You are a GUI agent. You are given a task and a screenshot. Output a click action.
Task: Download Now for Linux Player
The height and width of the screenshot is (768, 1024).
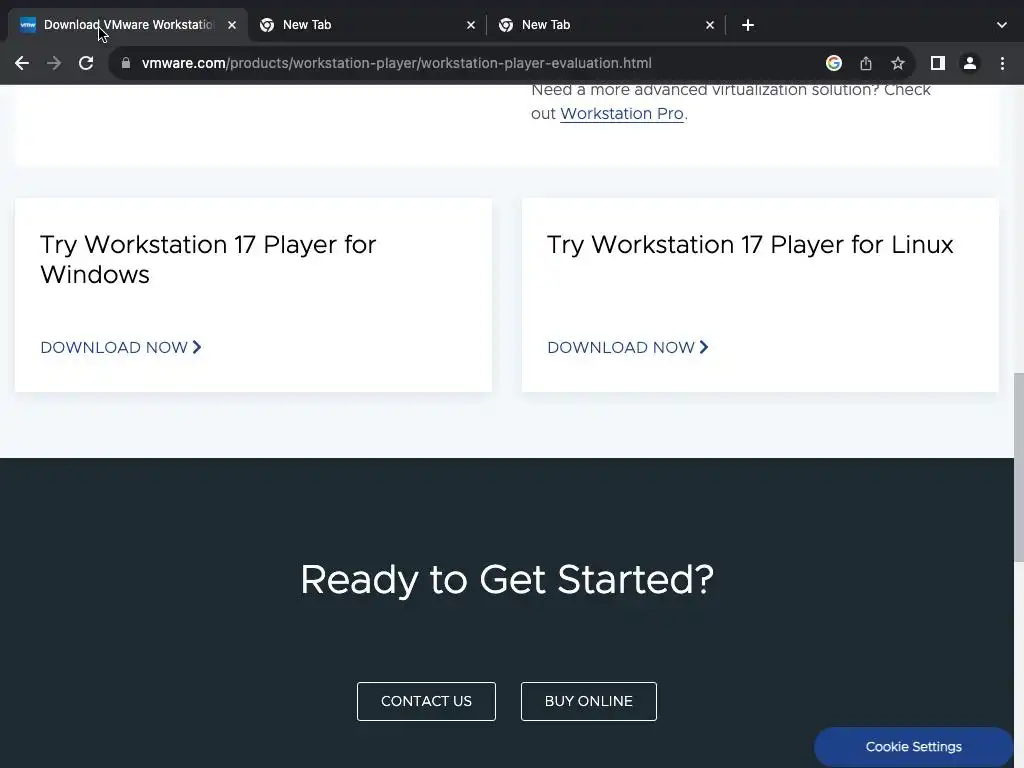pos(628,347)
